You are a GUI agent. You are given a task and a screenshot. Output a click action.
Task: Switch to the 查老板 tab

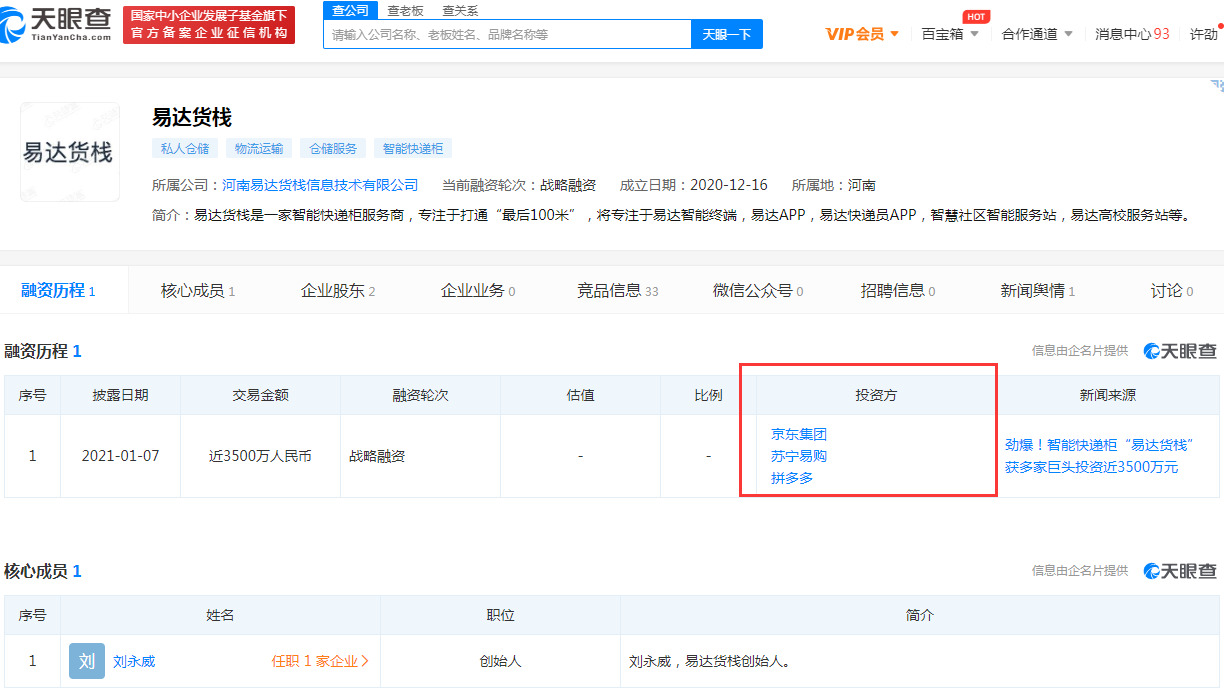click(x=404, y=10)
